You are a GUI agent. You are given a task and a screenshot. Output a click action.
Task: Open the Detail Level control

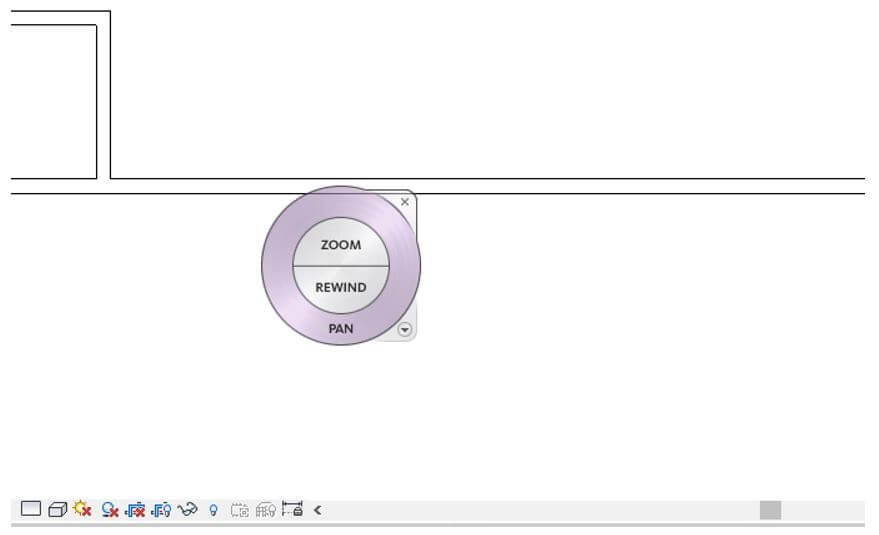[x=31, y=509]
